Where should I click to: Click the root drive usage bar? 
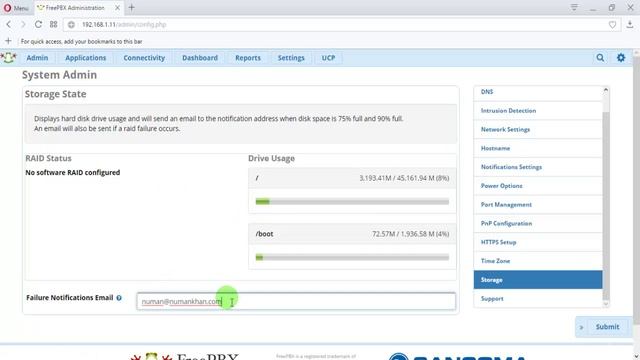(x=352, y=202)
